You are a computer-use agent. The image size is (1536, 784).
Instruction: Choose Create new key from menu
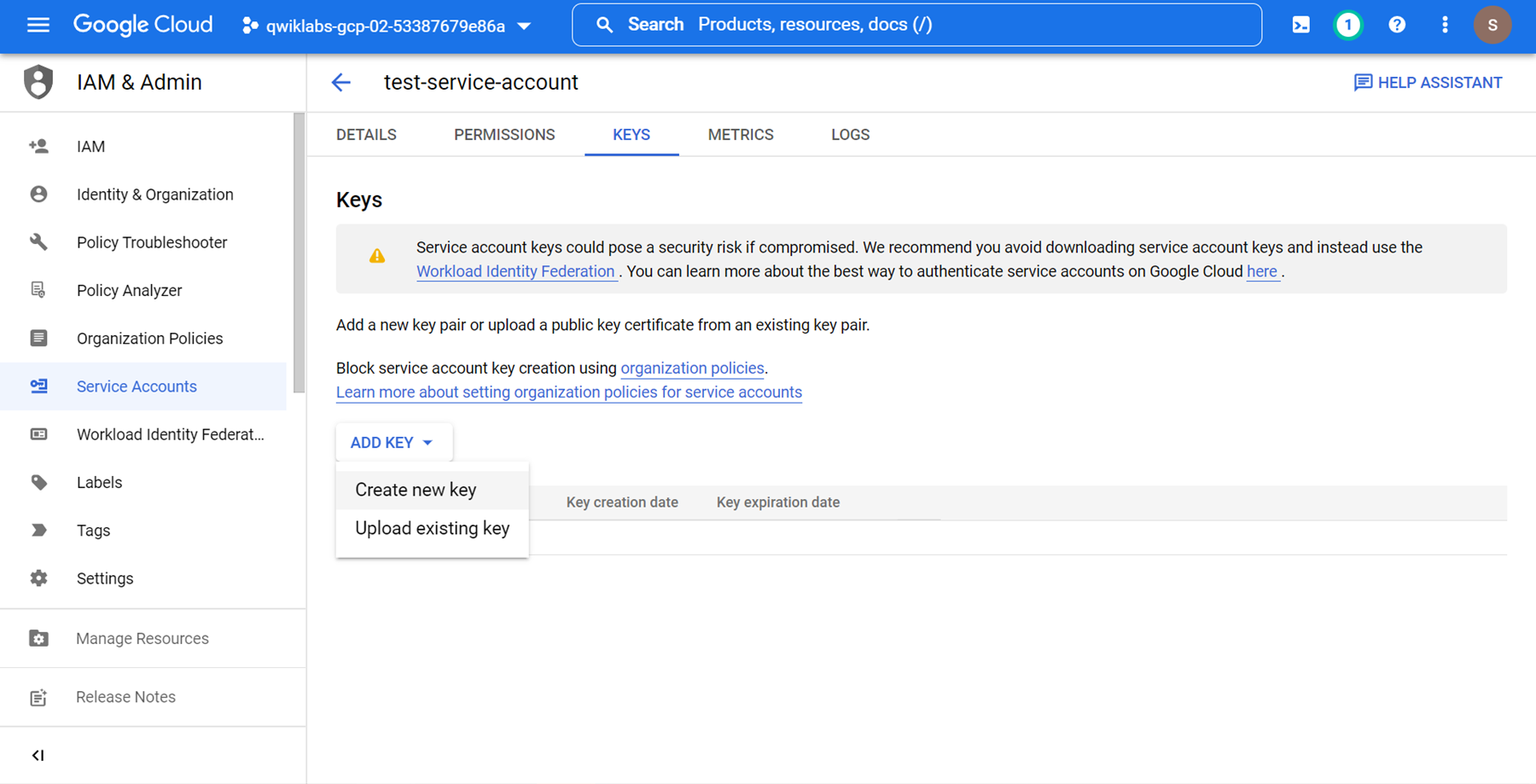click(x=432, y=490)
